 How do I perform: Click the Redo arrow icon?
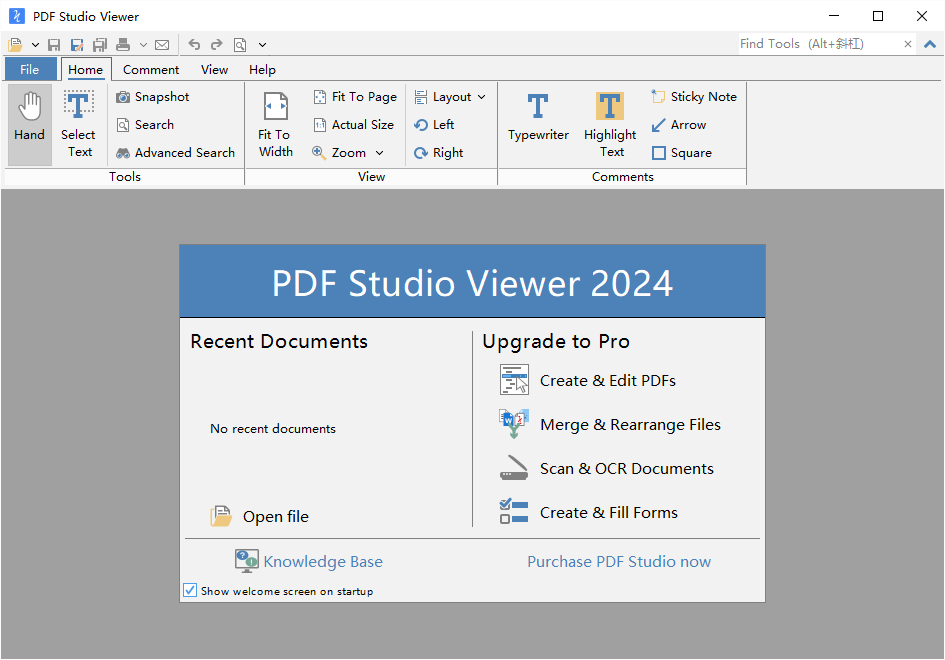[x=216, y=45]
